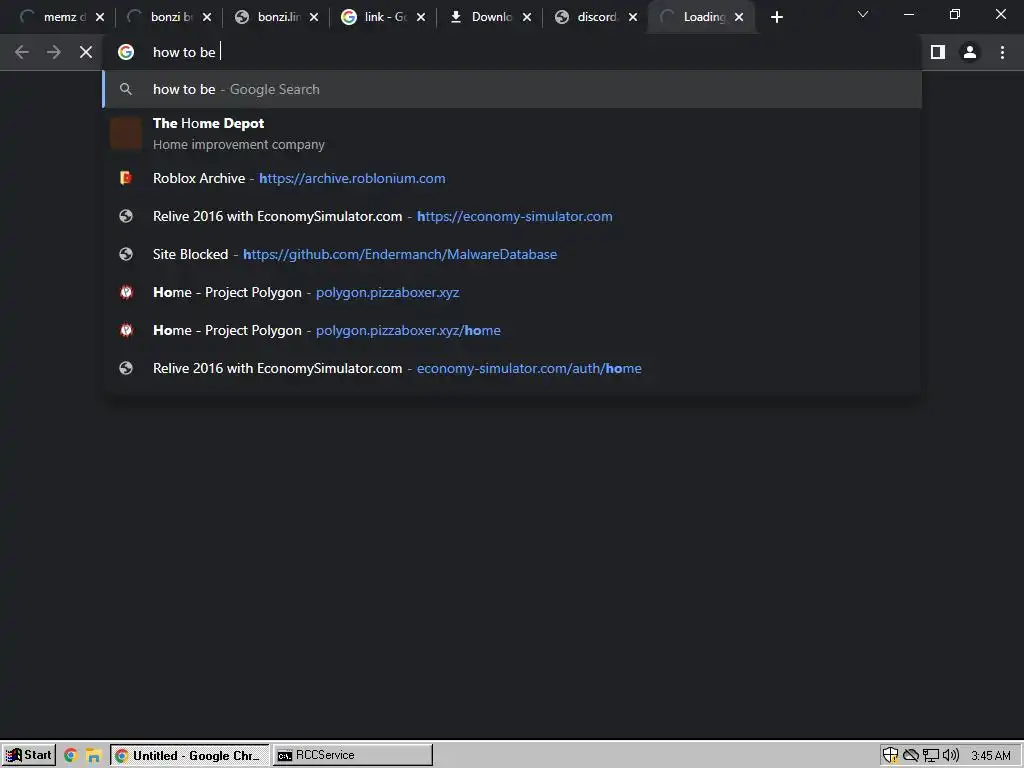Image resolution: width=1024 pixels, height=768 pixels.
Task: Click the cloud sync tray icon
Action: click(910, 755)
